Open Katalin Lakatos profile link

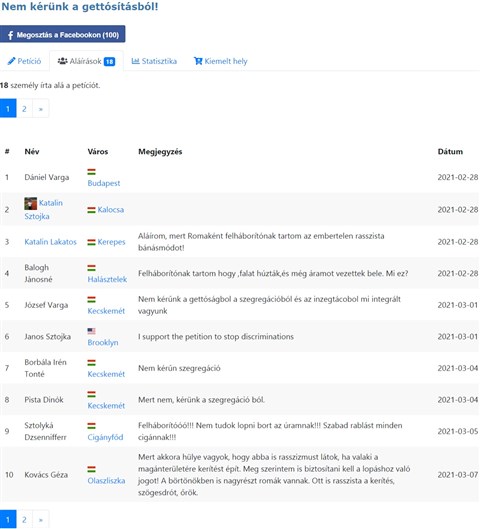tap(51, 242)
